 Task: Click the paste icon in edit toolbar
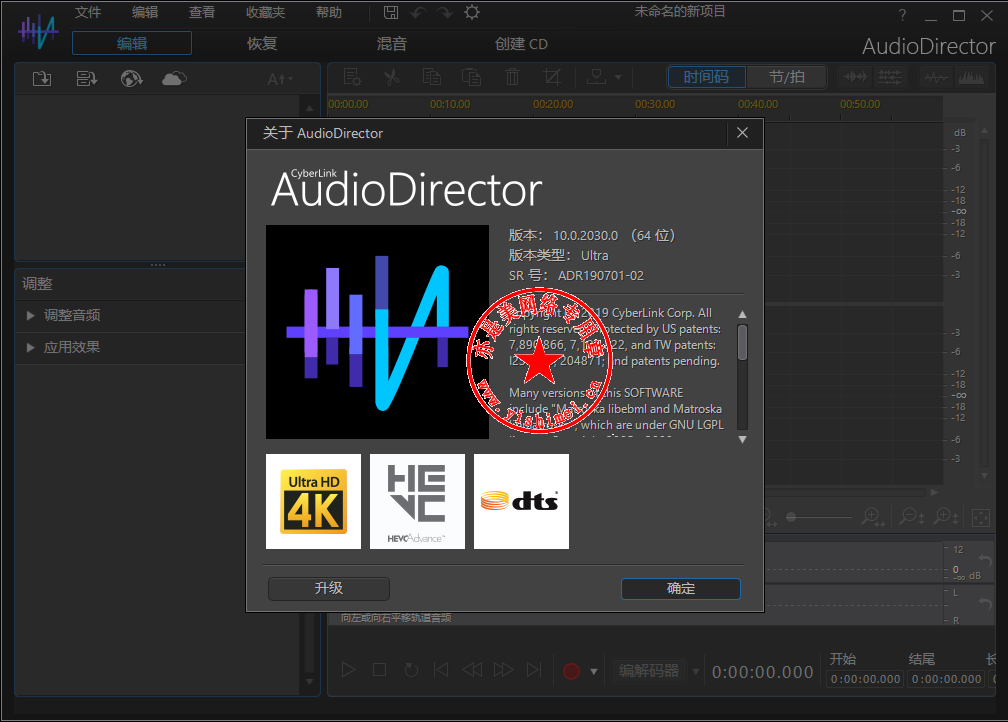[471, 77]
